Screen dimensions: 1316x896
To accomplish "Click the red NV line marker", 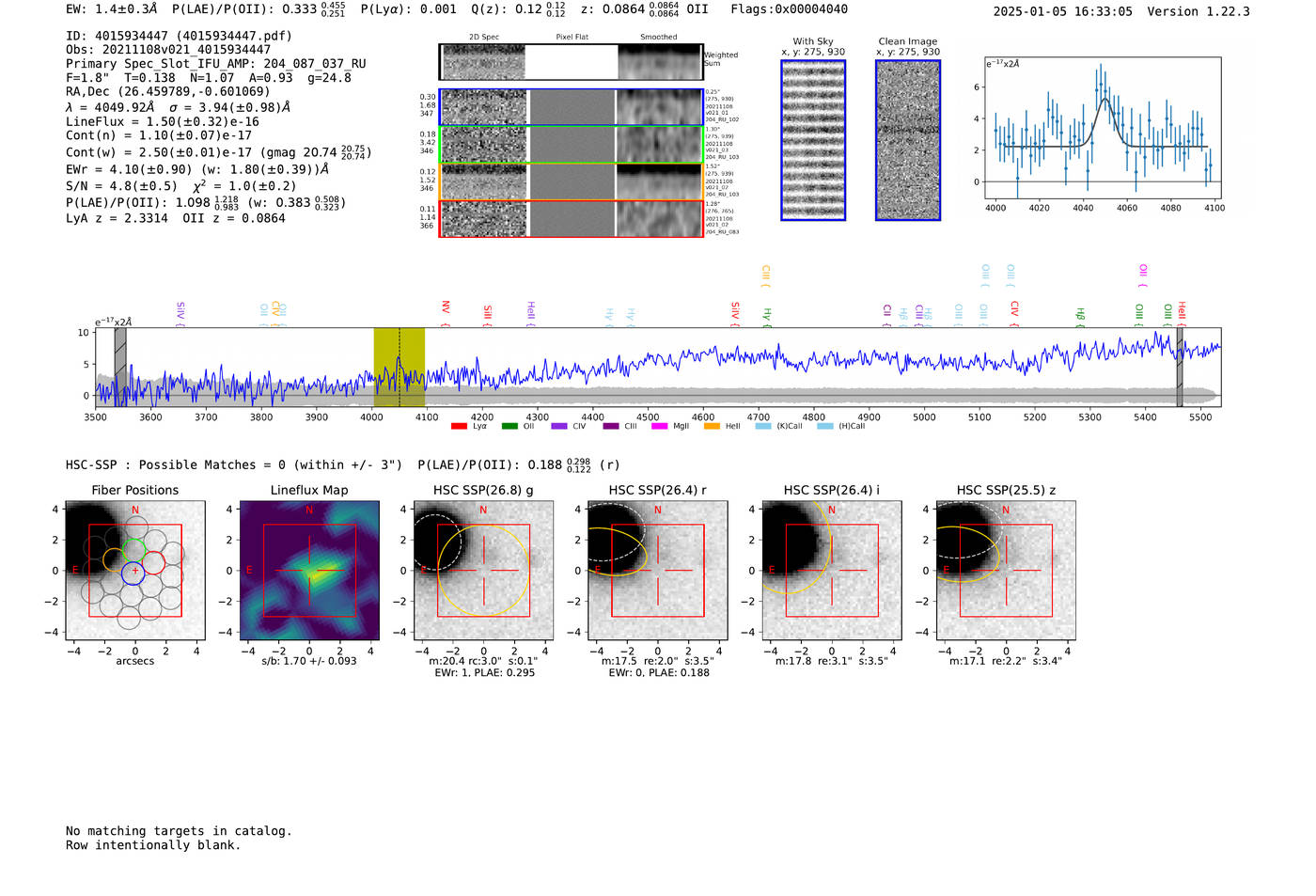I will (x=446, y=313).
